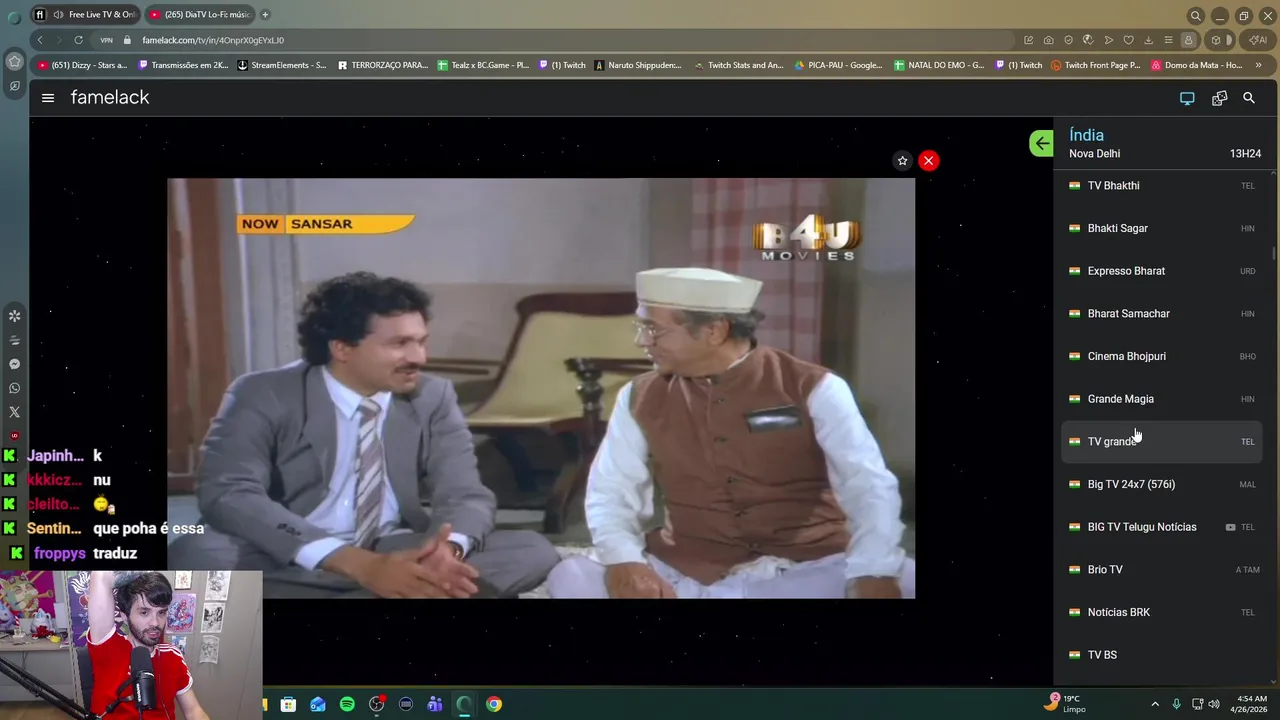The width and height of the screenshot is (1280, 720).
Task: Select Notícias BRK channel
Action: pyautogui.click(x=1161, y=612)
